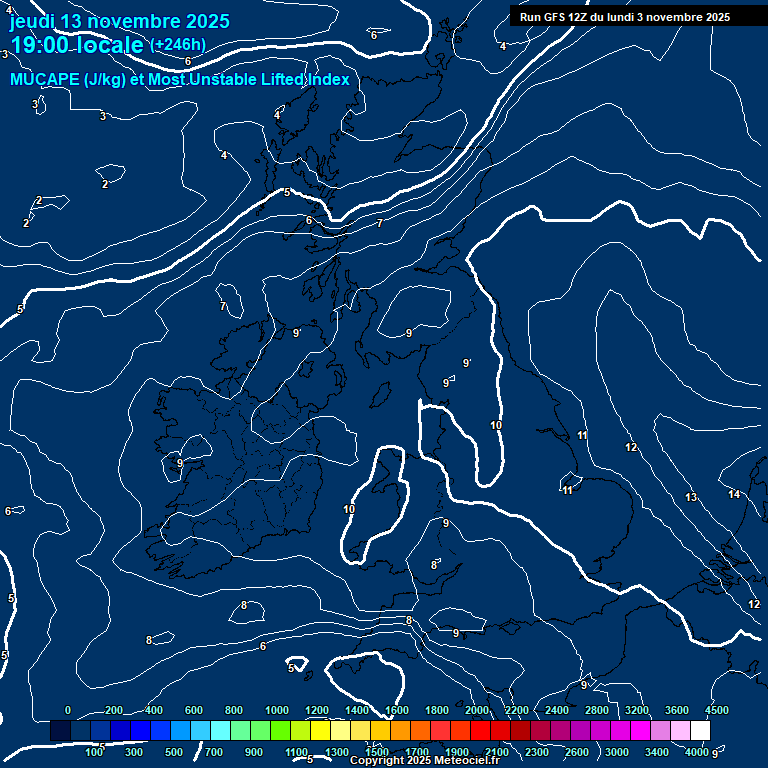Click the '600' legend value
The height and width of the screenshot is (768, 768).
(x=193, y=710)
